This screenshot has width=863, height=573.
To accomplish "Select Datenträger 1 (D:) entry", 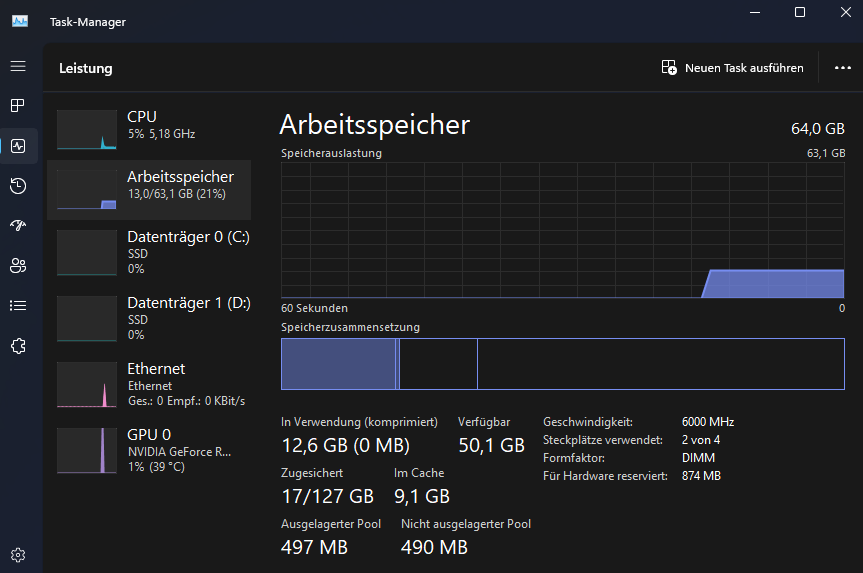I will pyautogui.click(x=149, y=317).
